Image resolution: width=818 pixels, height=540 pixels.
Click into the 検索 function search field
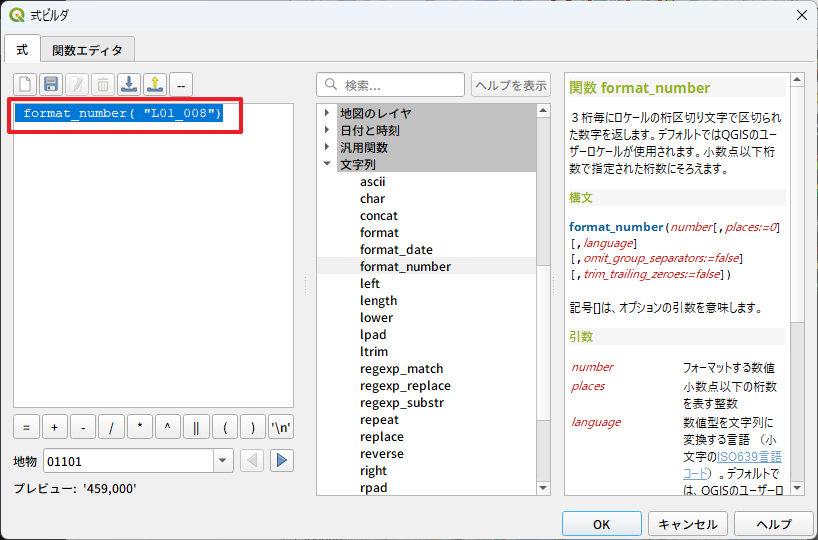point(400,85)
